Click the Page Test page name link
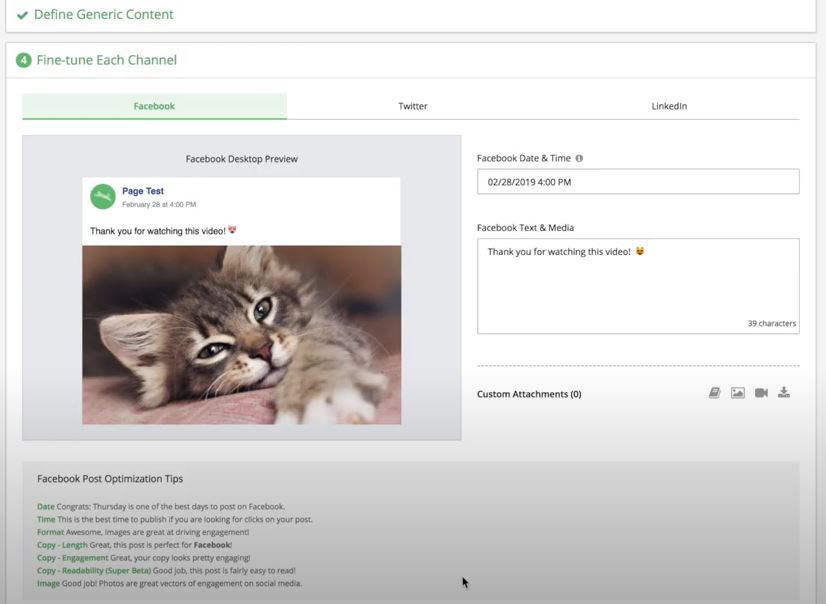Image resolution: width=826 pixels, height=604 pixels. (143, 191)
